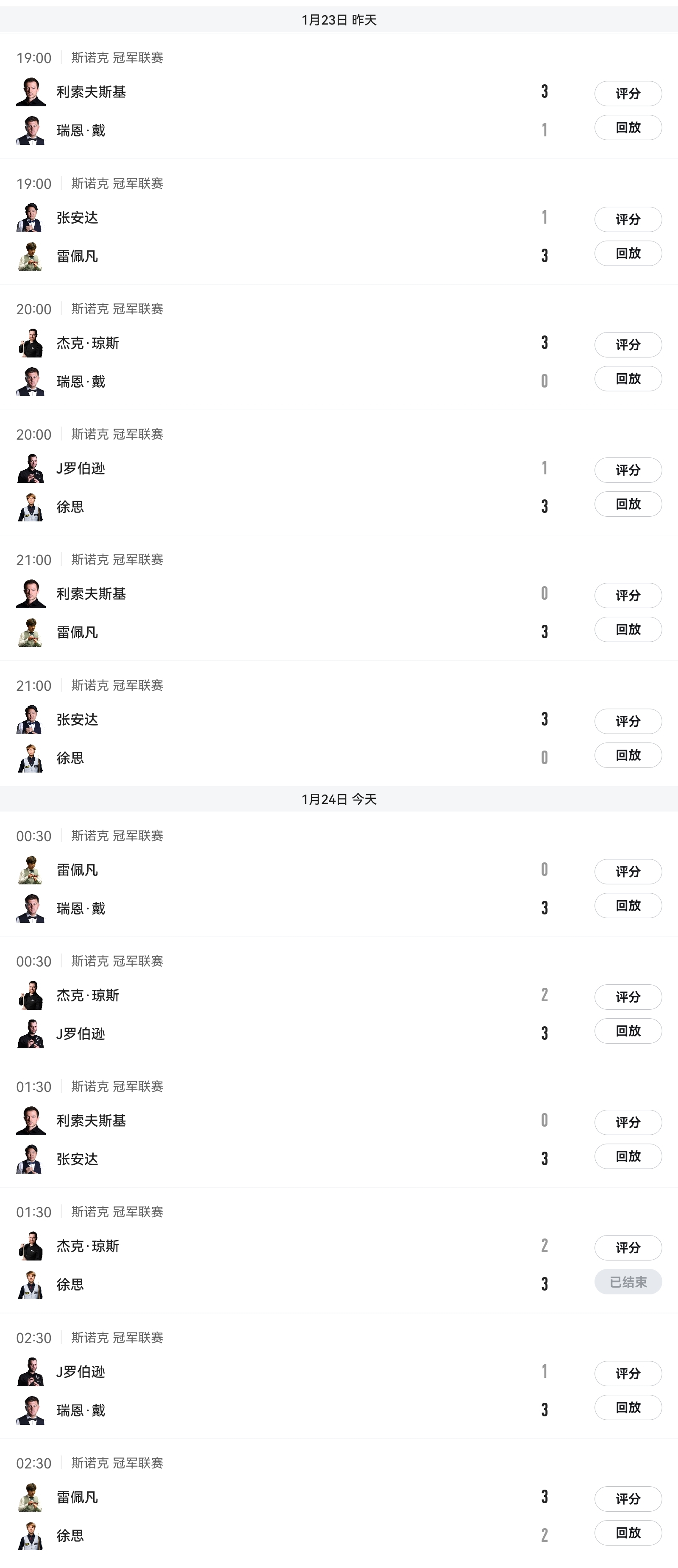678x1568 pixels.
Task: Rate the 00:30 雷佩凡 vs 瑞恩·戴 match
Action: [628, 872]
